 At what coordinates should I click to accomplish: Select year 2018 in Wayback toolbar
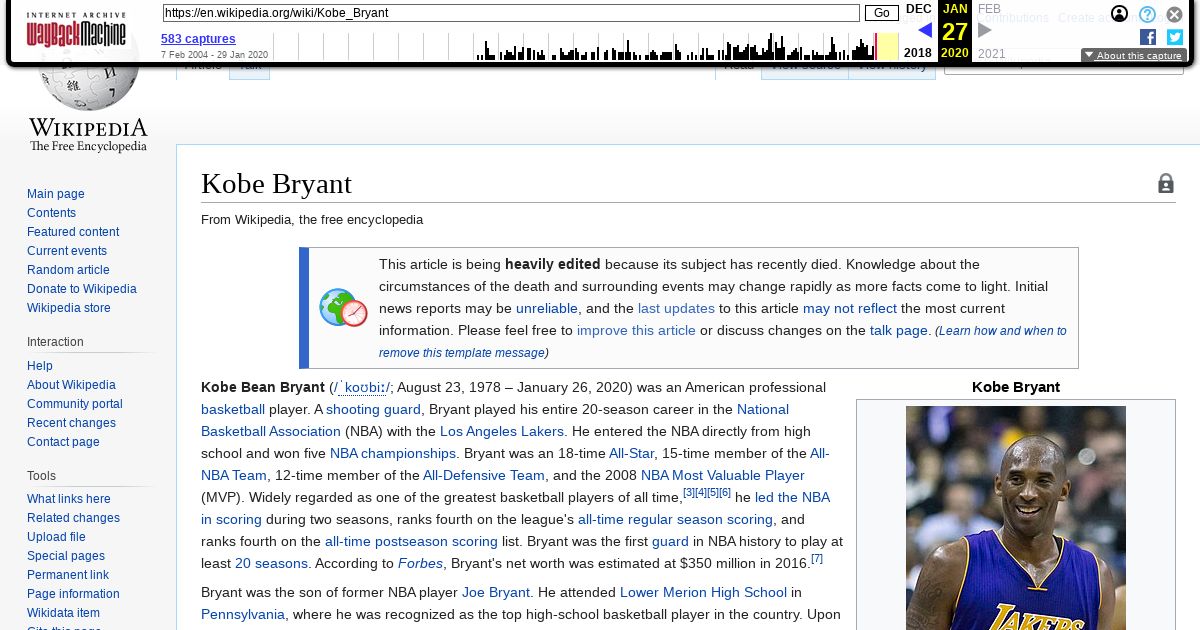click(917, 53)
